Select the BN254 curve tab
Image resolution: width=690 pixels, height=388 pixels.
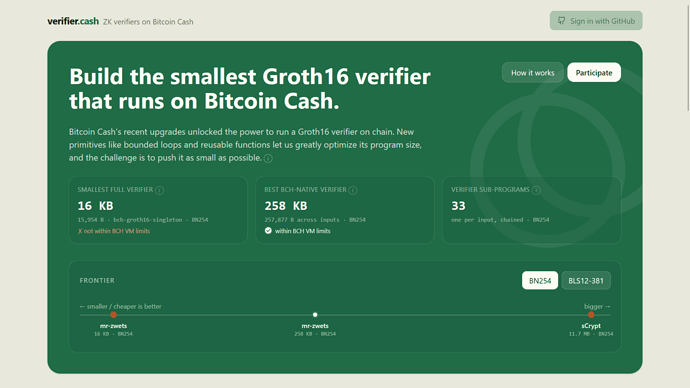tap(540, 281)
